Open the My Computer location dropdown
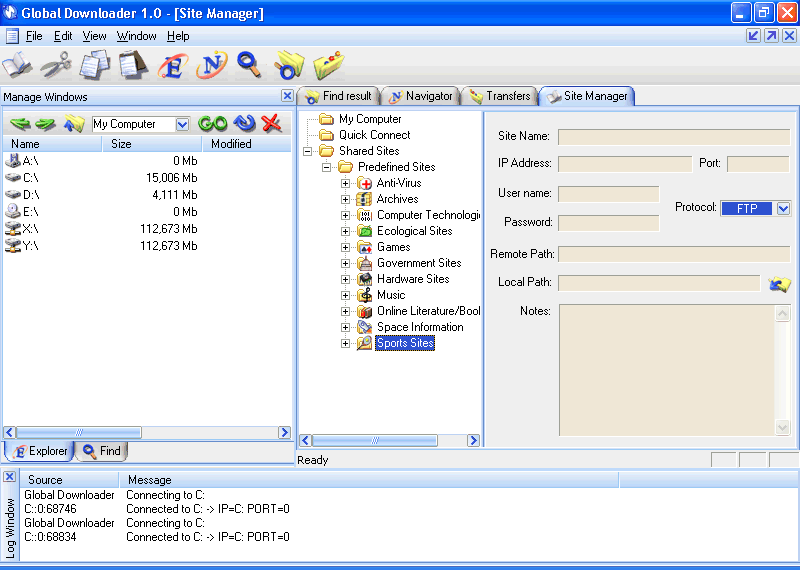The image size is (800, 570). pos(182,124)
